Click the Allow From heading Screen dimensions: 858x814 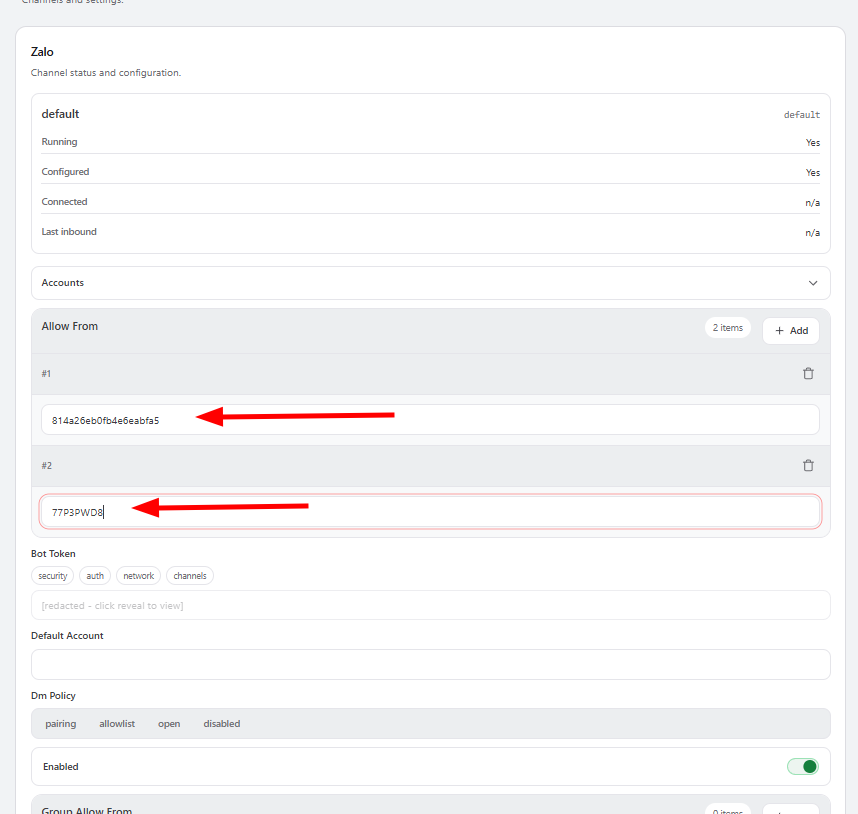[x=69, y=326]
